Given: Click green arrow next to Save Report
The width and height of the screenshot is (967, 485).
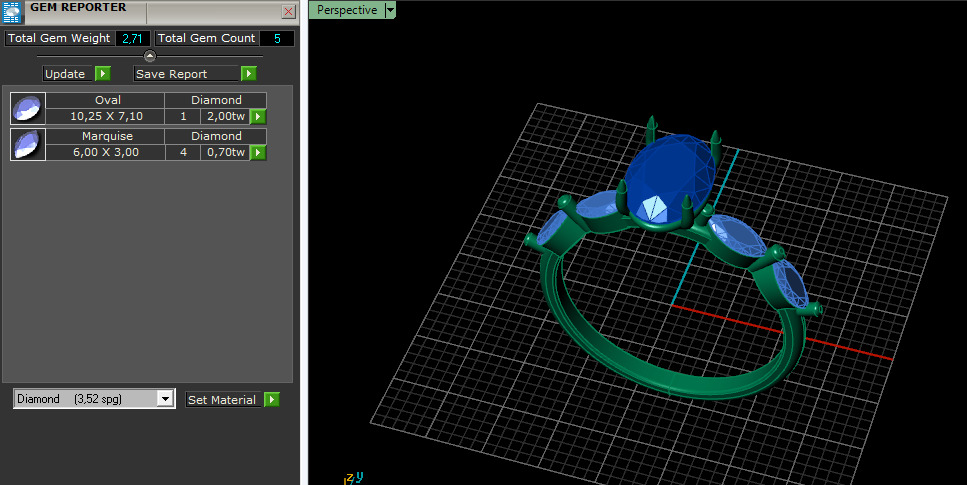Looking at the screenshot, I should pos(249,73).
